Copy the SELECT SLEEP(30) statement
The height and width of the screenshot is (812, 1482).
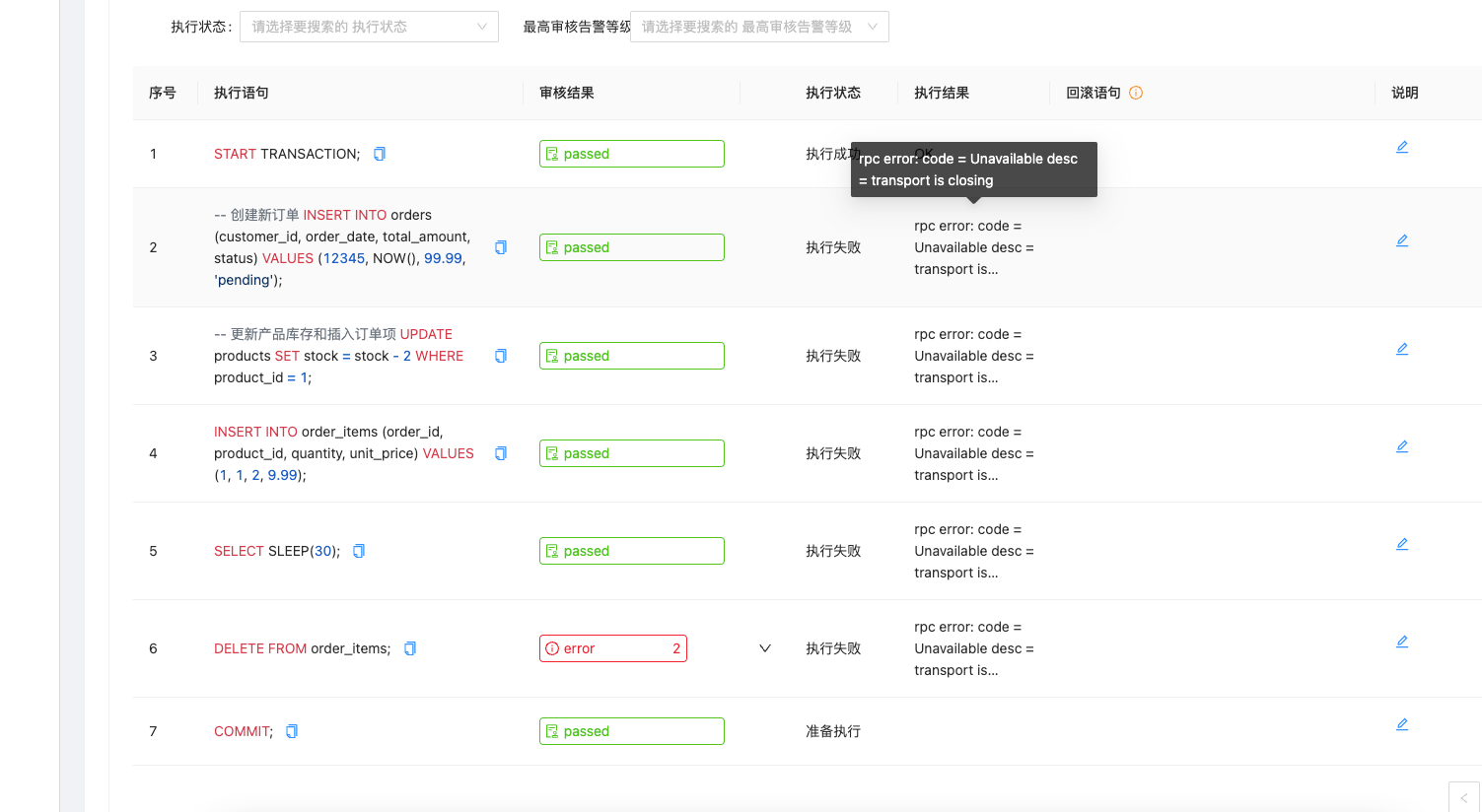click(358, 551)
